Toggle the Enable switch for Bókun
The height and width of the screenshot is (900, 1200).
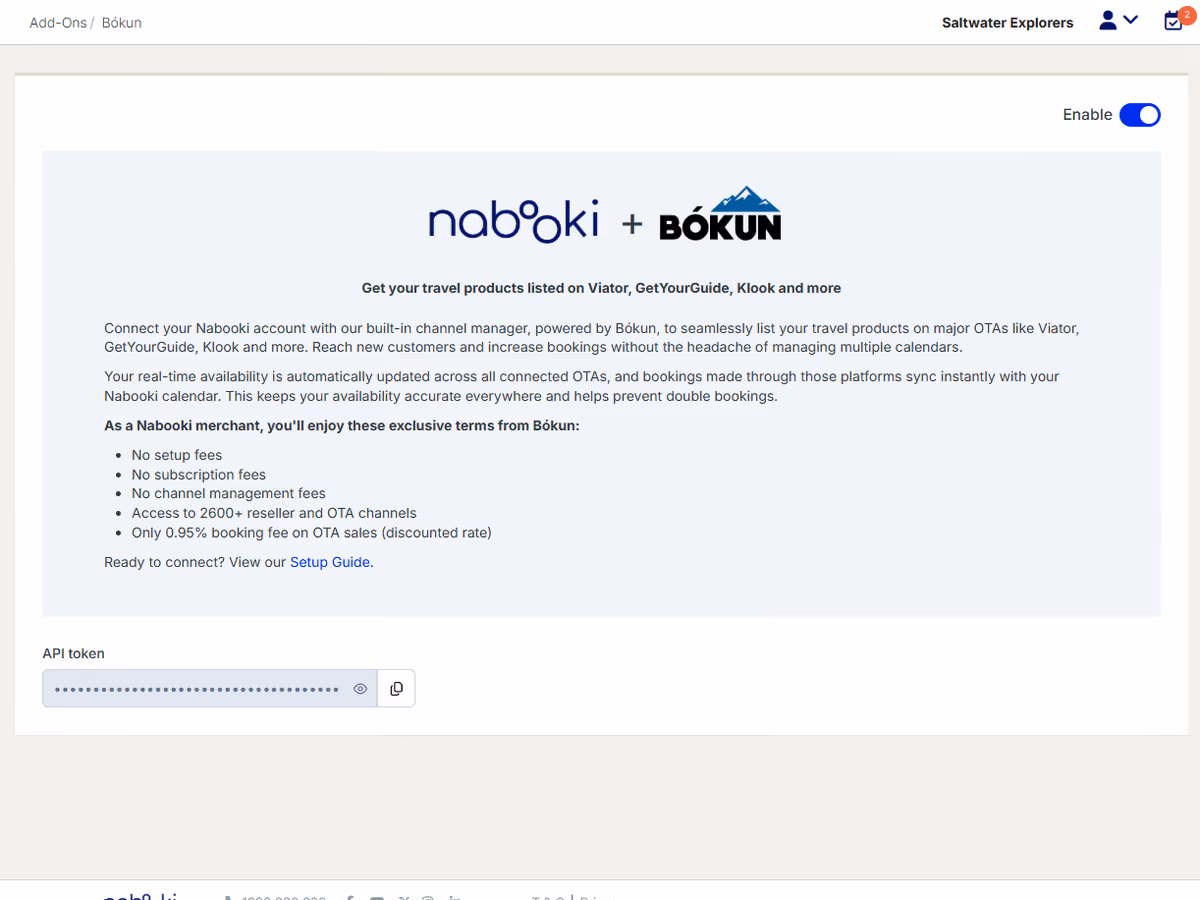tap(1139, 115)
